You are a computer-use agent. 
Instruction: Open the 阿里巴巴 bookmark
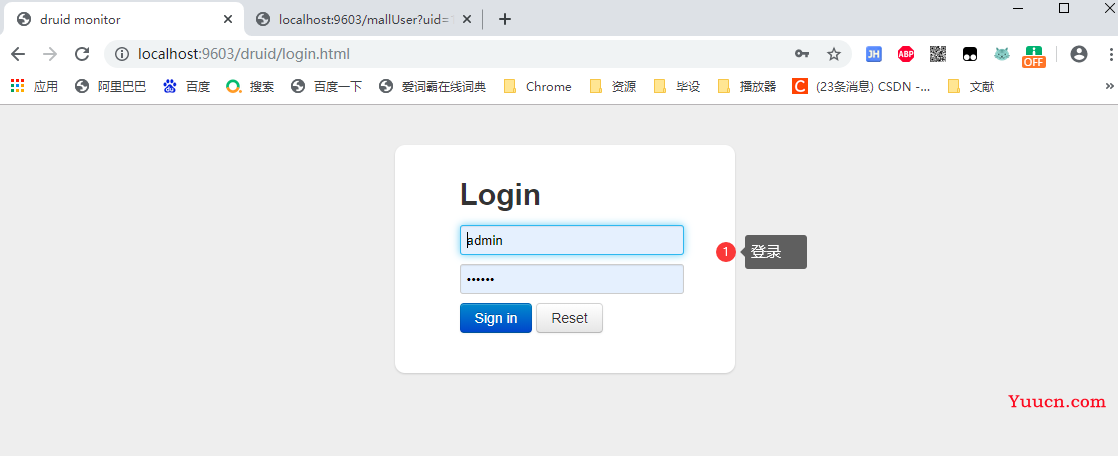[x=111, y=87]
